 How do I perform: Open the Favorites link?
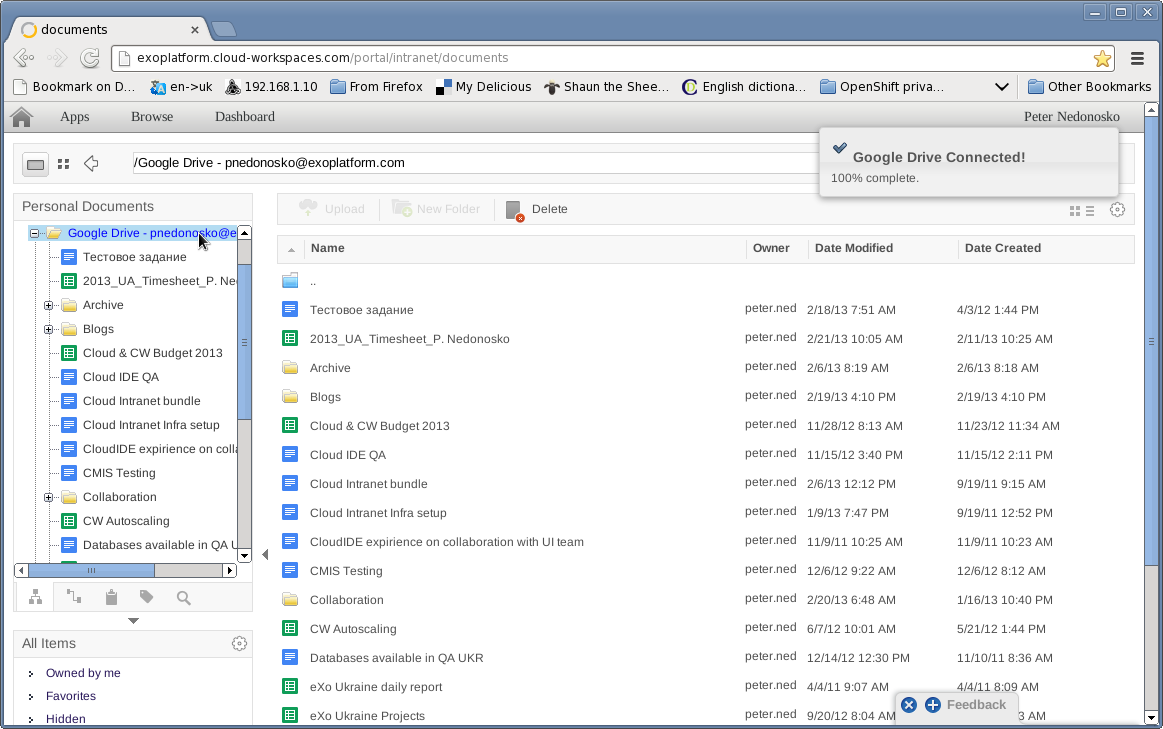70,696
